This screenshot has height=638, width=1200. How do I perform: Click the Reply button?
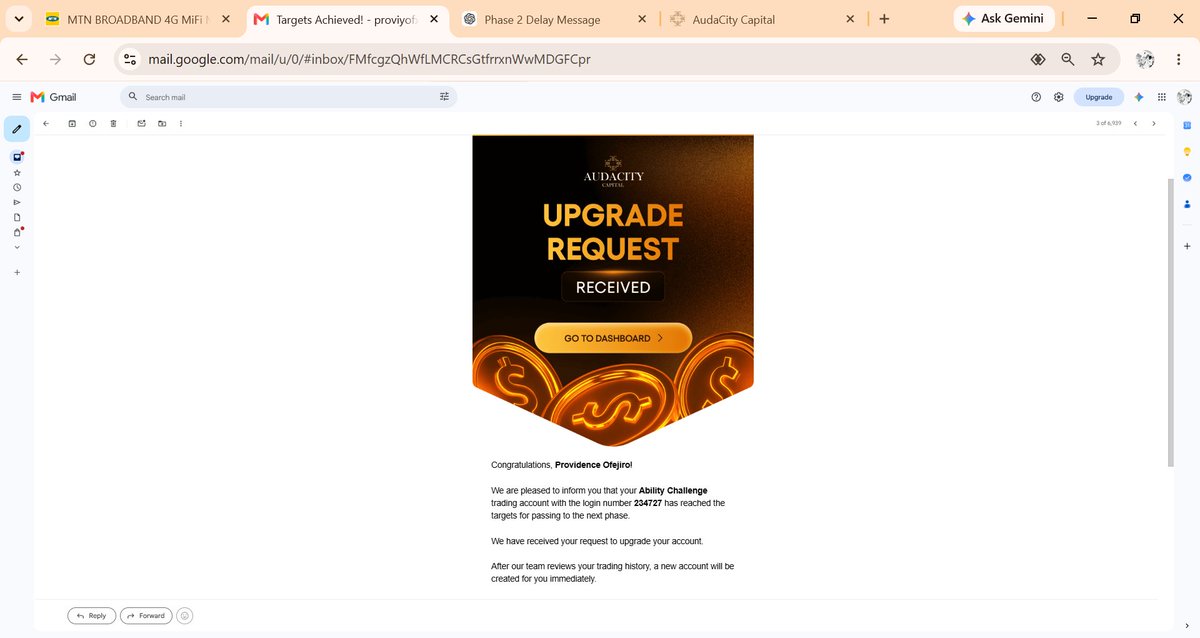tap(91, 616)
